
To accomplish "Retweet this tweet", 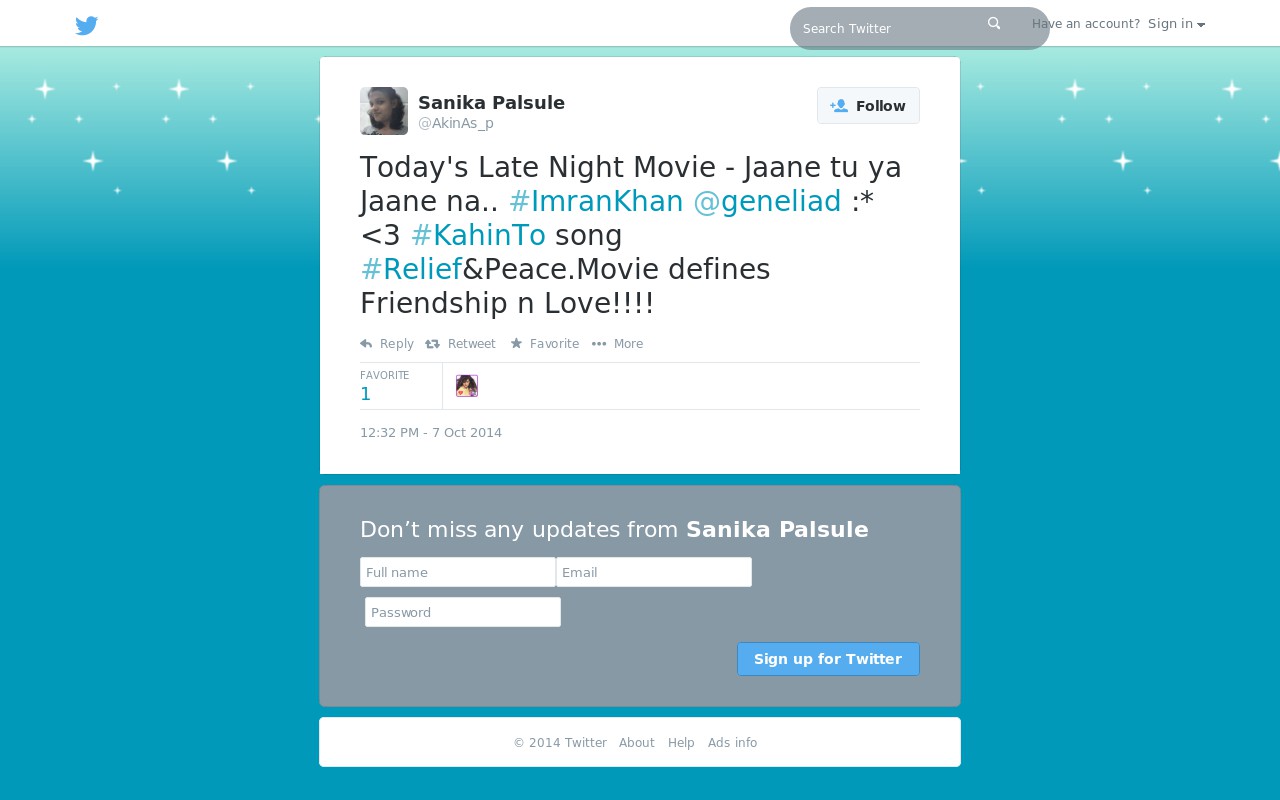I will tap(460, 344).
